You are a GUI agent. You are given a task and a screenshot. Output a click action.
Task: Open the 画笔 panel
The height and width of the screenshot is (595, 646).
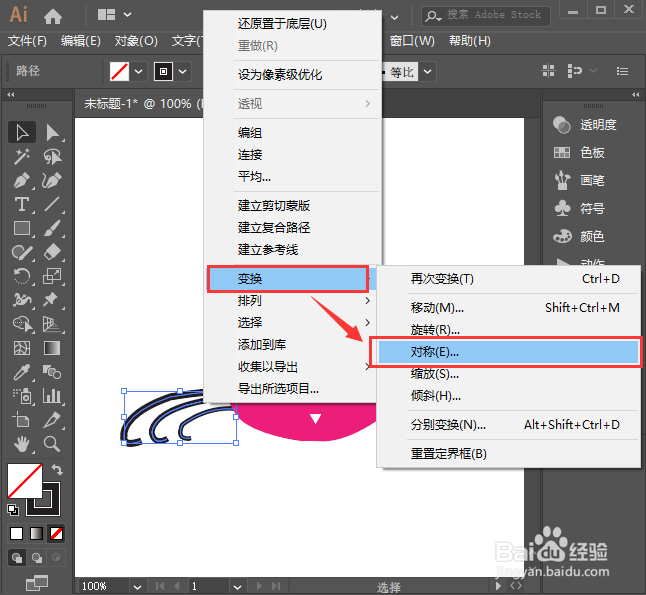579,180
